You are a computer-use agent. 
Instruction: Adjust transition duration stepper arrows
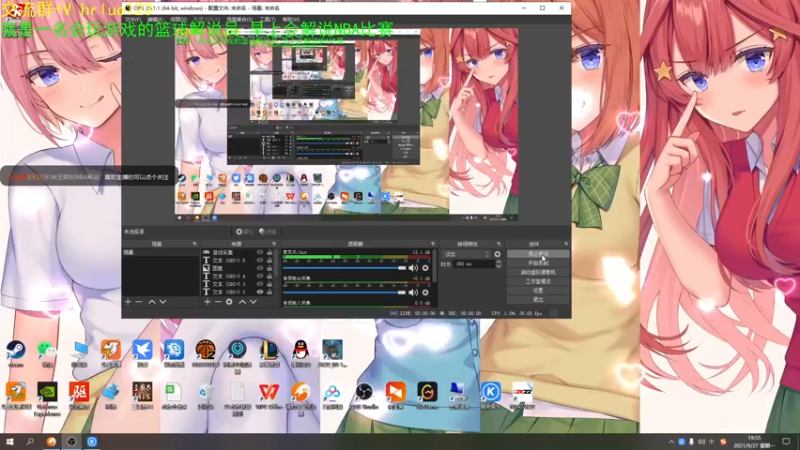pyautogui.click(x=498, y=264)
